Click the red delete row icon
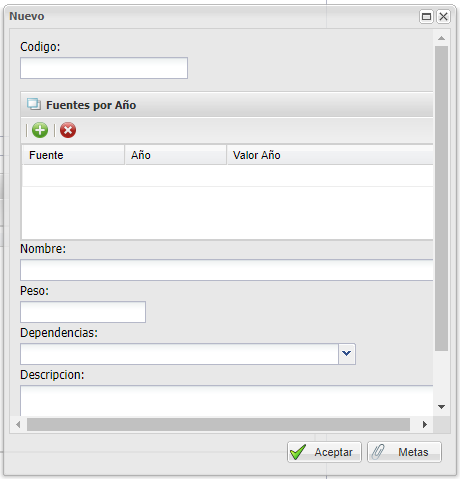The height and width of the screenshot is (479, 460). [x=68, y=130]
